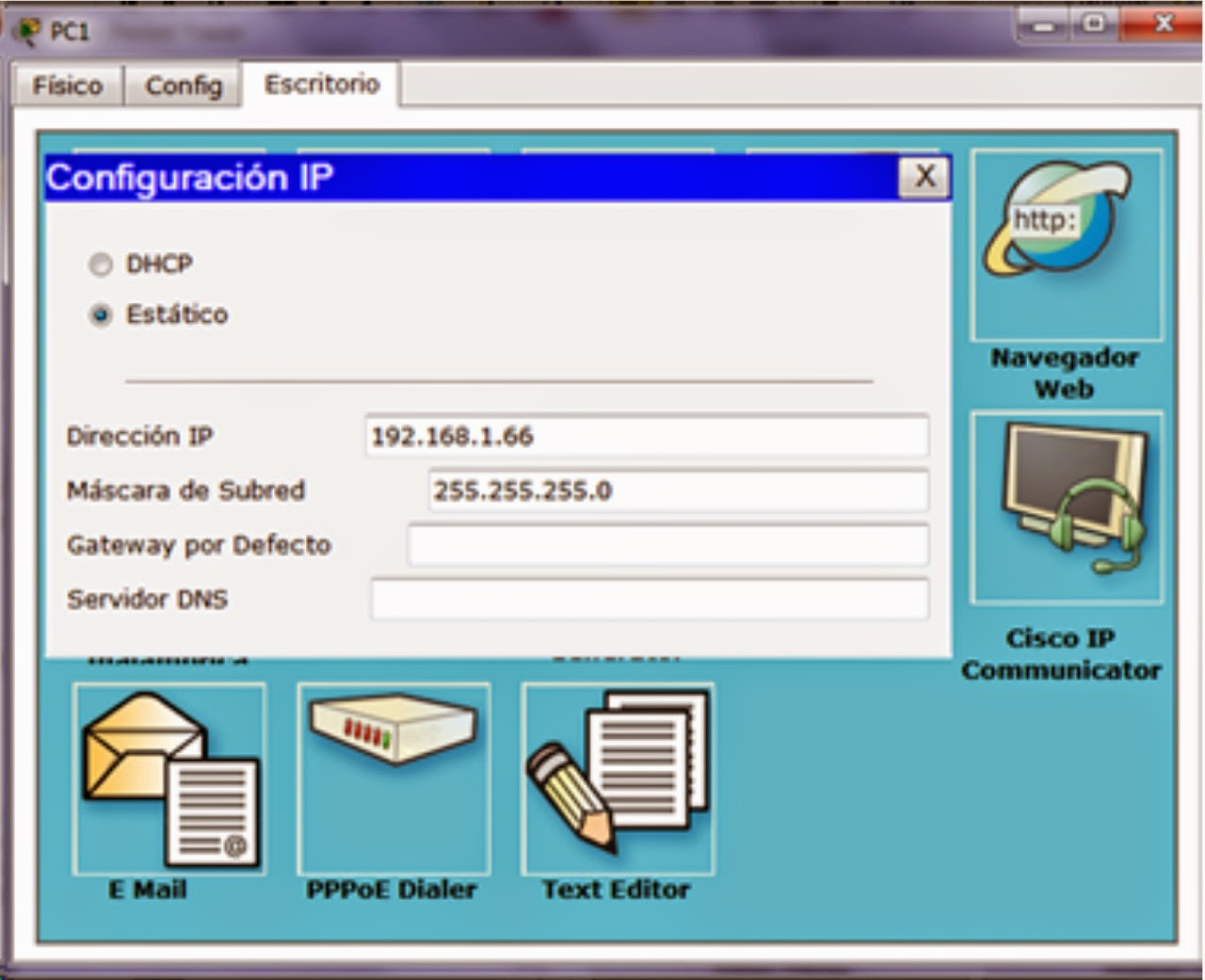1205x980 pixels.
Task: Click the Gateway por Defecto field
Action: click(668, 544)
